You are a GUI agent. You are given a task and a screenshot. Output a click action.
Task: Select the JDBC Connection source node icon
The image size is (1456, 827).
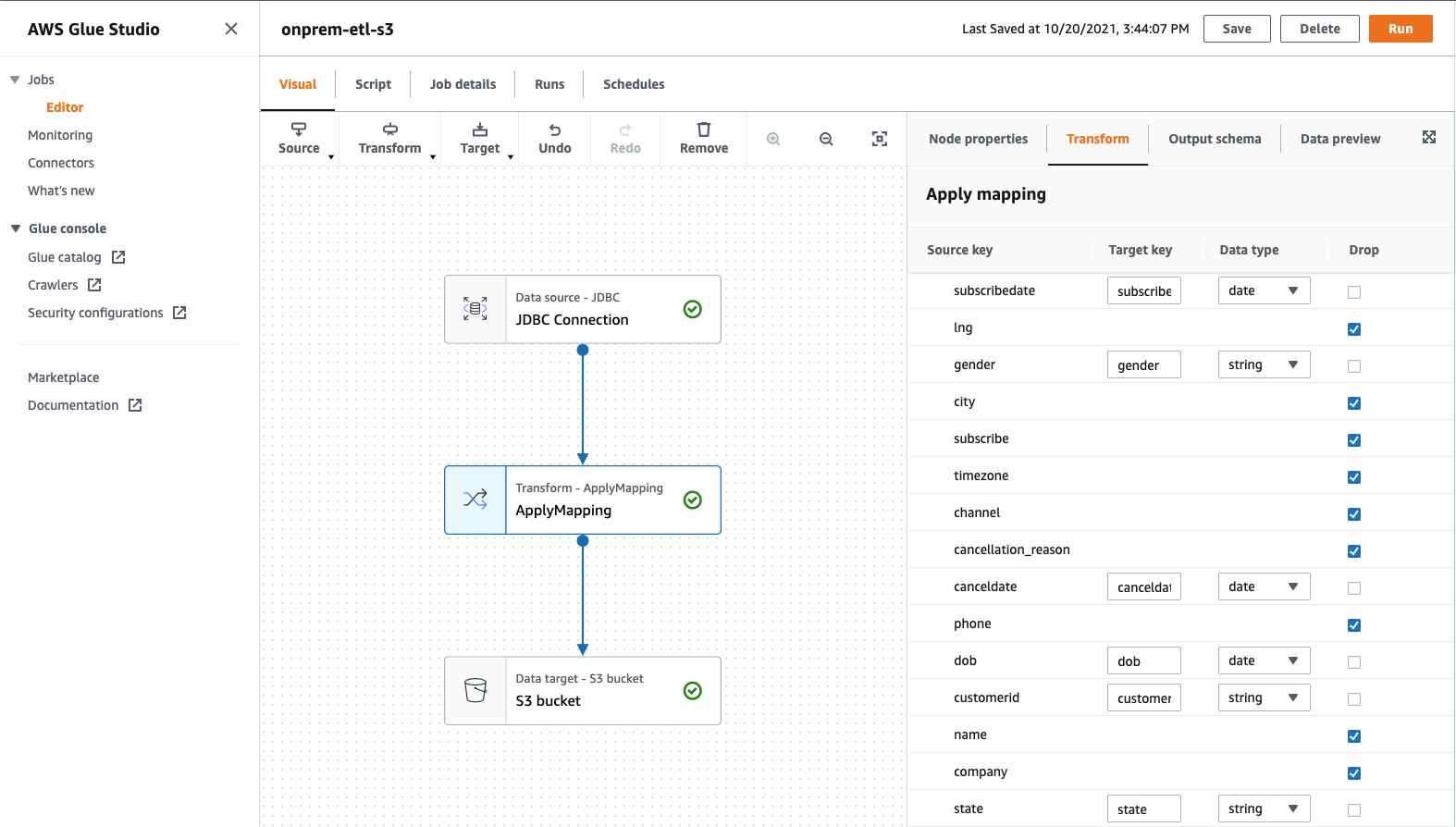tap(475, 309)
